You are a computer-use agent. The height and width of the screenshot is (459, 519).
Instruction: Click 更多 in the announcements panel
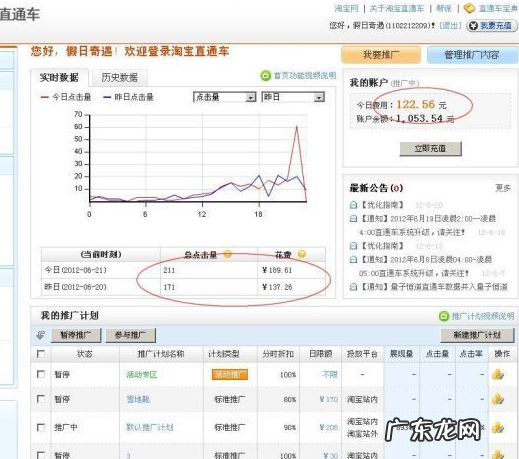[503, 188]
